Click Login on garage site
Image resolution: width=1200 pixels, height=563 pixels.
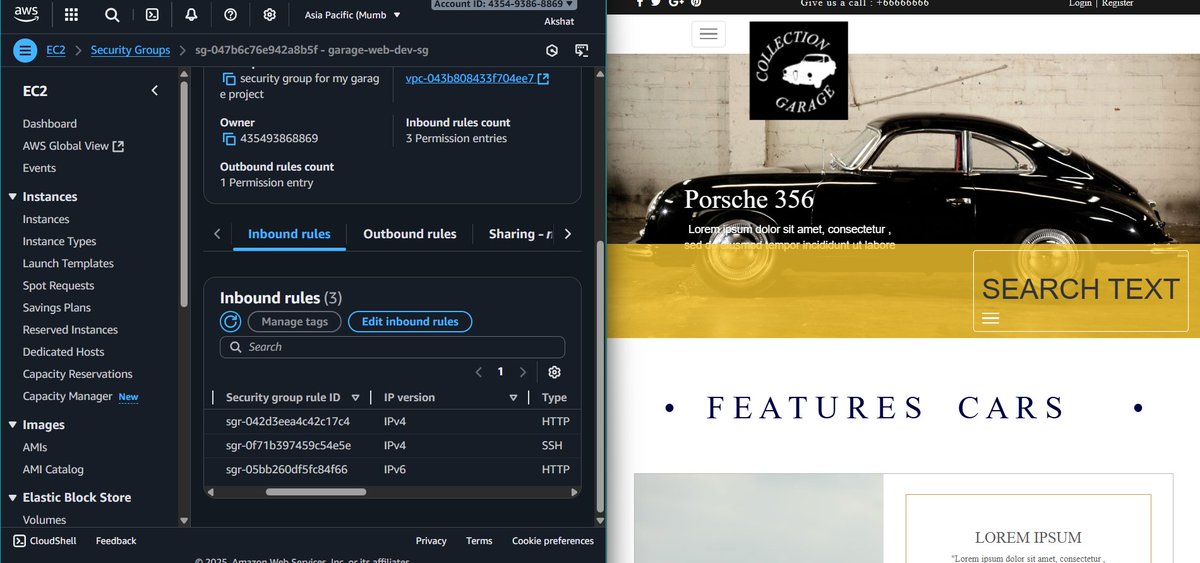tap(1080, 4)
